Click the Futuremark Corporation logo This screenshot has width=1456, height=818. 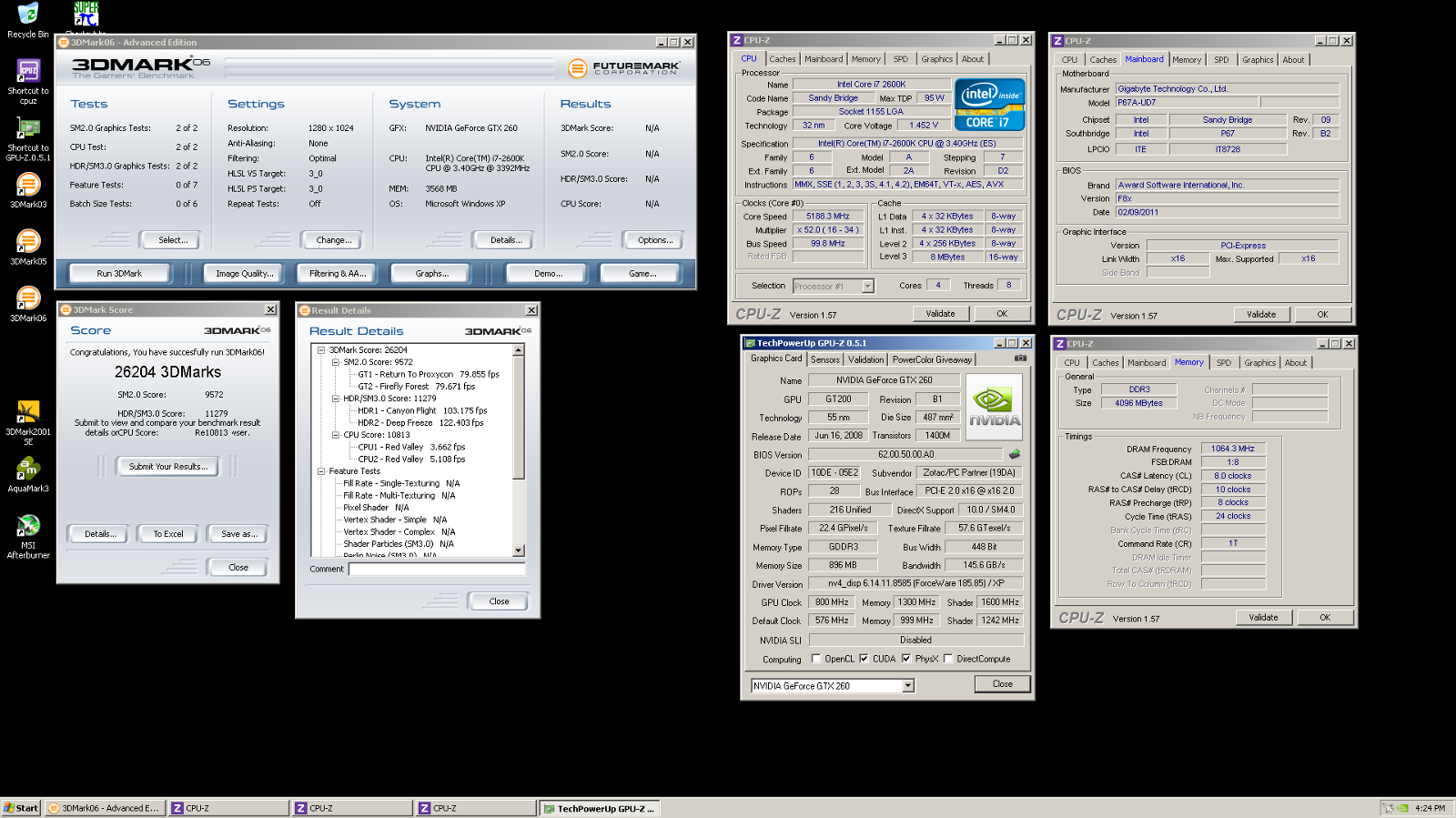[x=624, y=68]
